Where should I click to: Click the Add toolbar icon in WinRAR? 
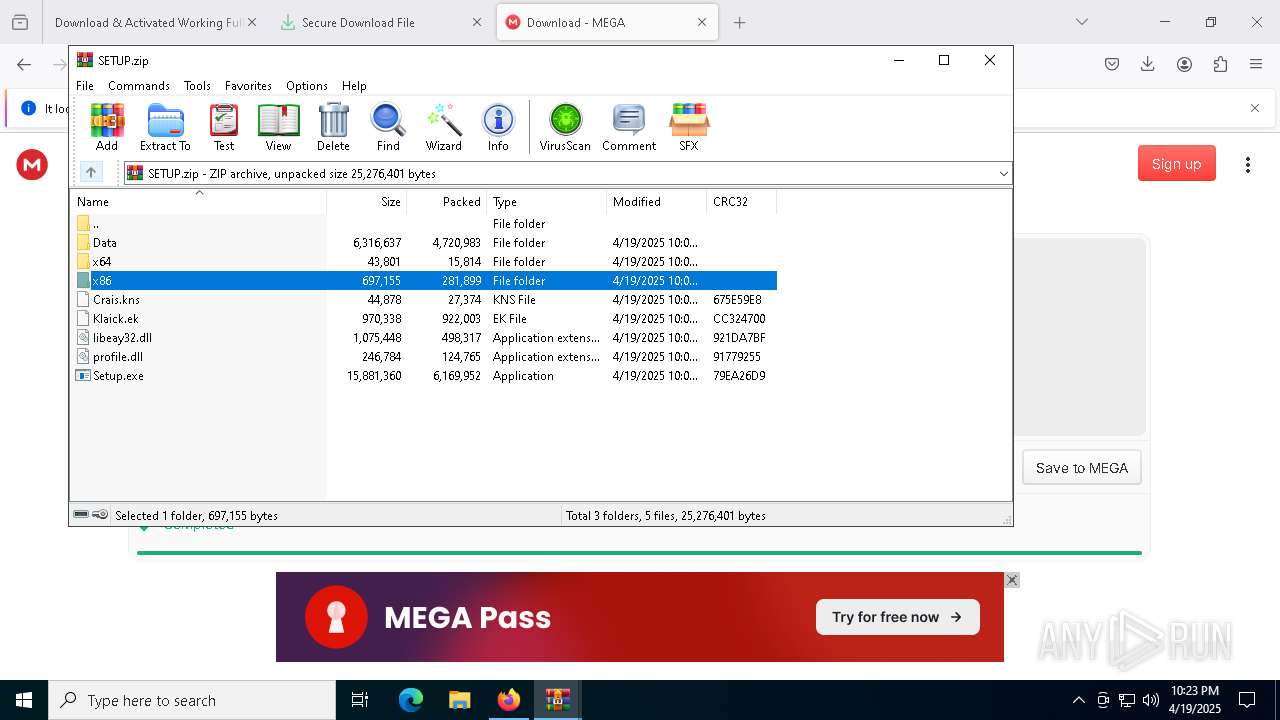[x=107, y=127]
